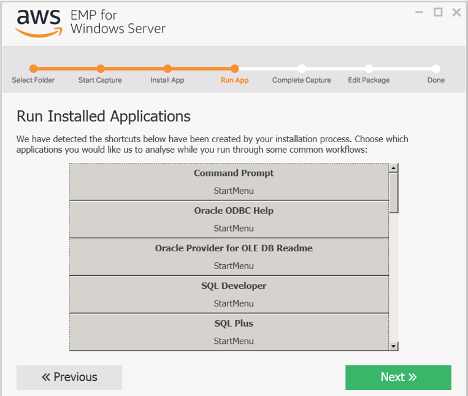Click the scrollbar down arrow in list

click(x=394, y=346)
